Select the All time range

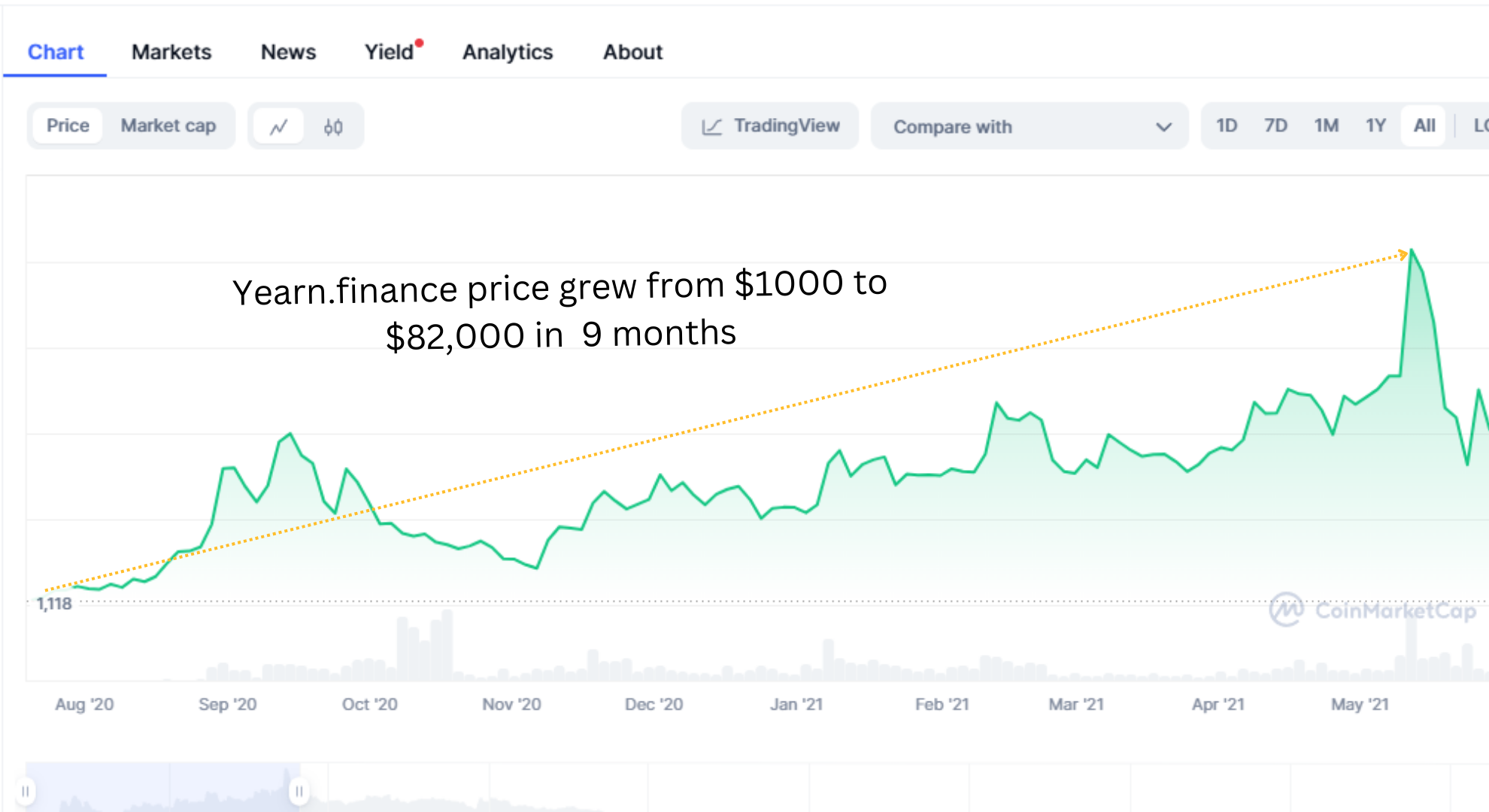tap(1424, 126)
